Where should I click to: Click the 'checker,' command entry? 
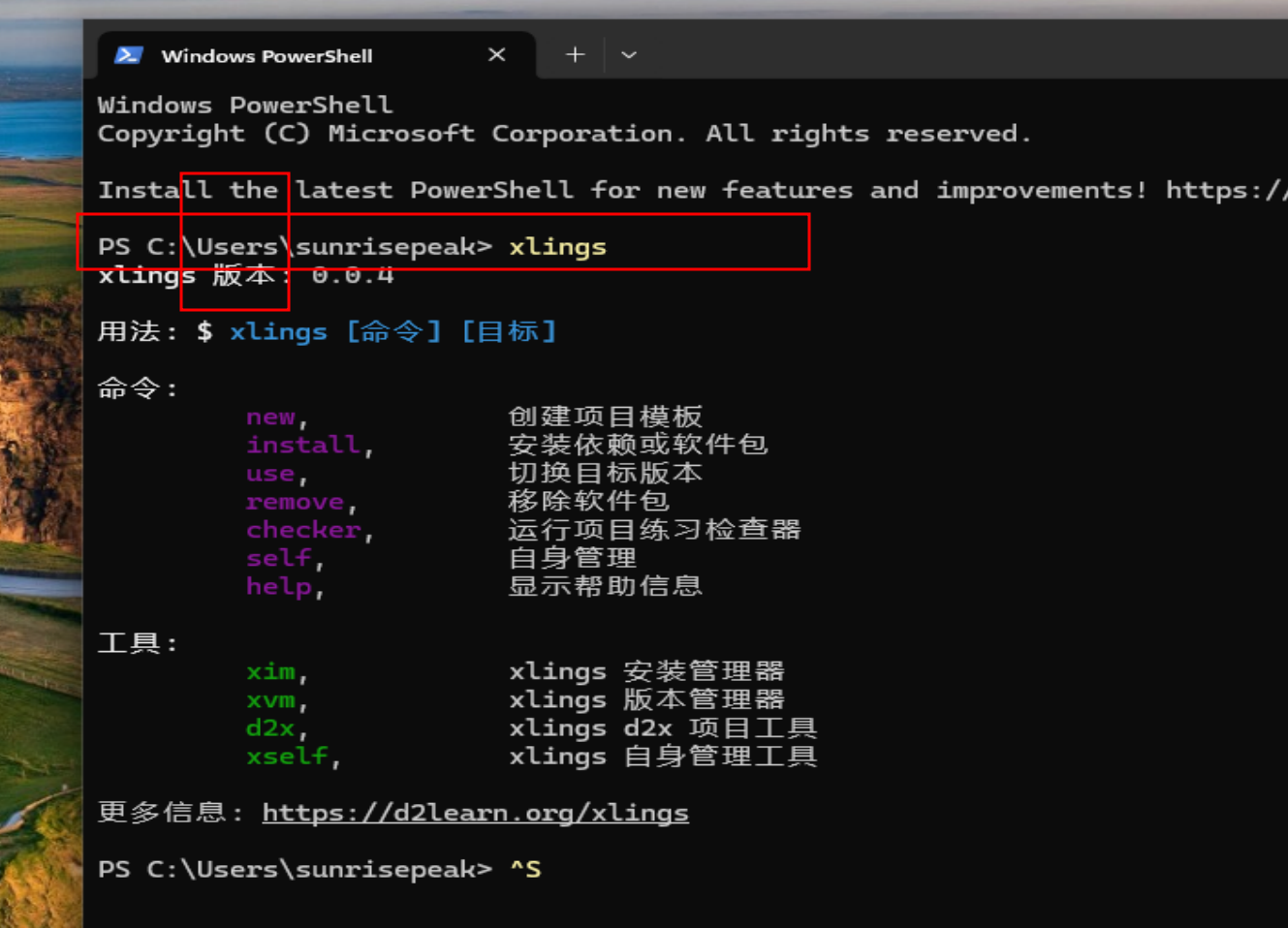coord(309,530)
